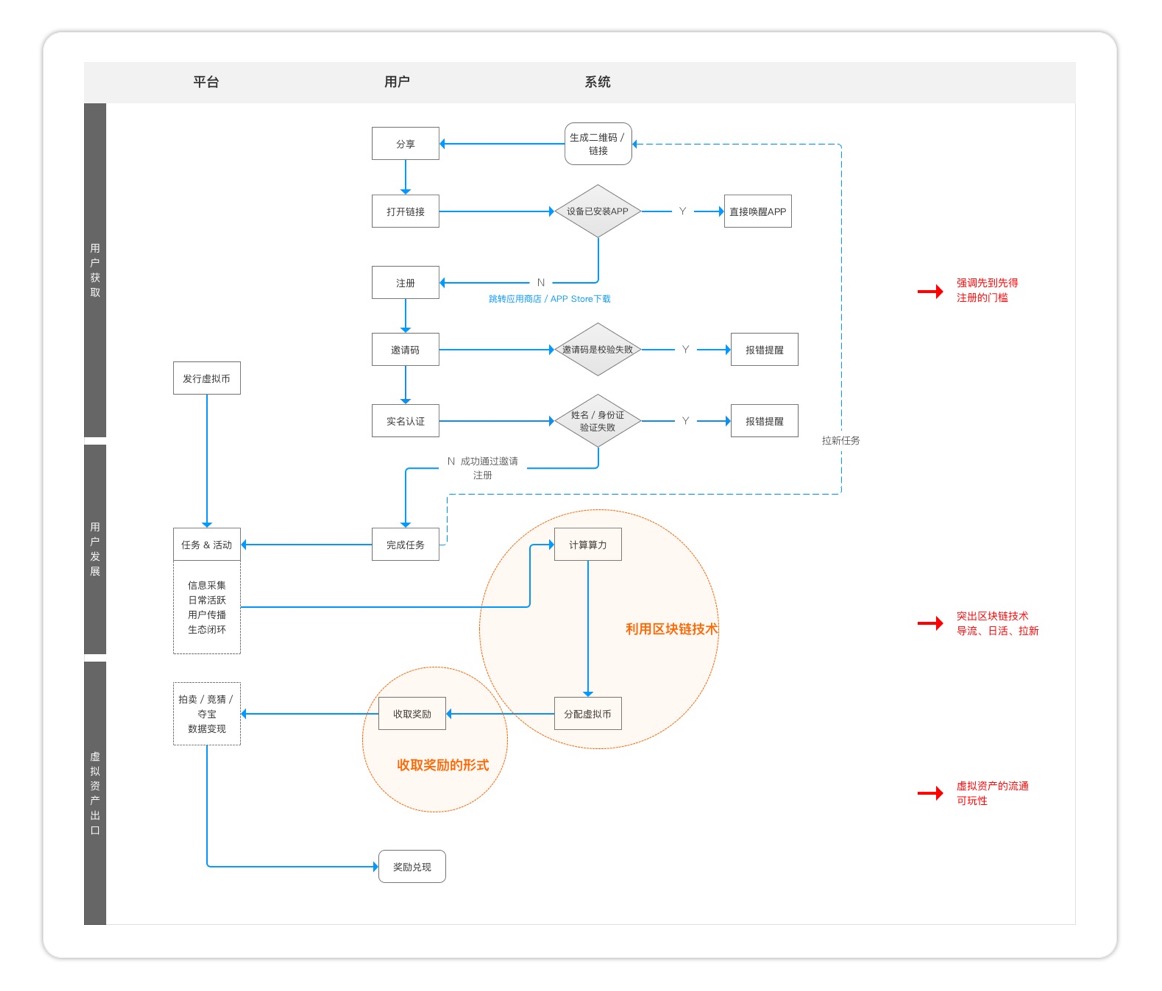This screenshot has height=991, width=1162.
Task: Click the 发行虚拟币 box
Action: pos(207,379)
